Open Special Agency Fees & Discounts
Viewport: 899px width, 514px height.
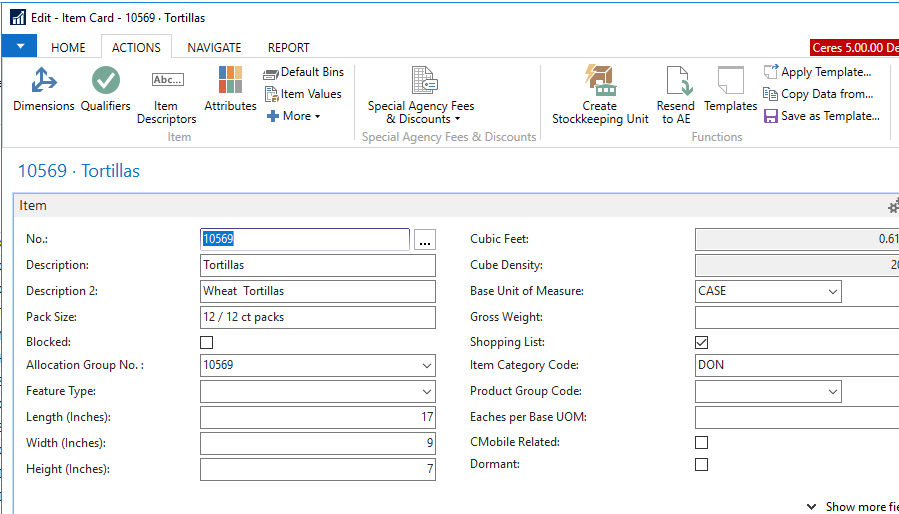click(x=421, y=95)
